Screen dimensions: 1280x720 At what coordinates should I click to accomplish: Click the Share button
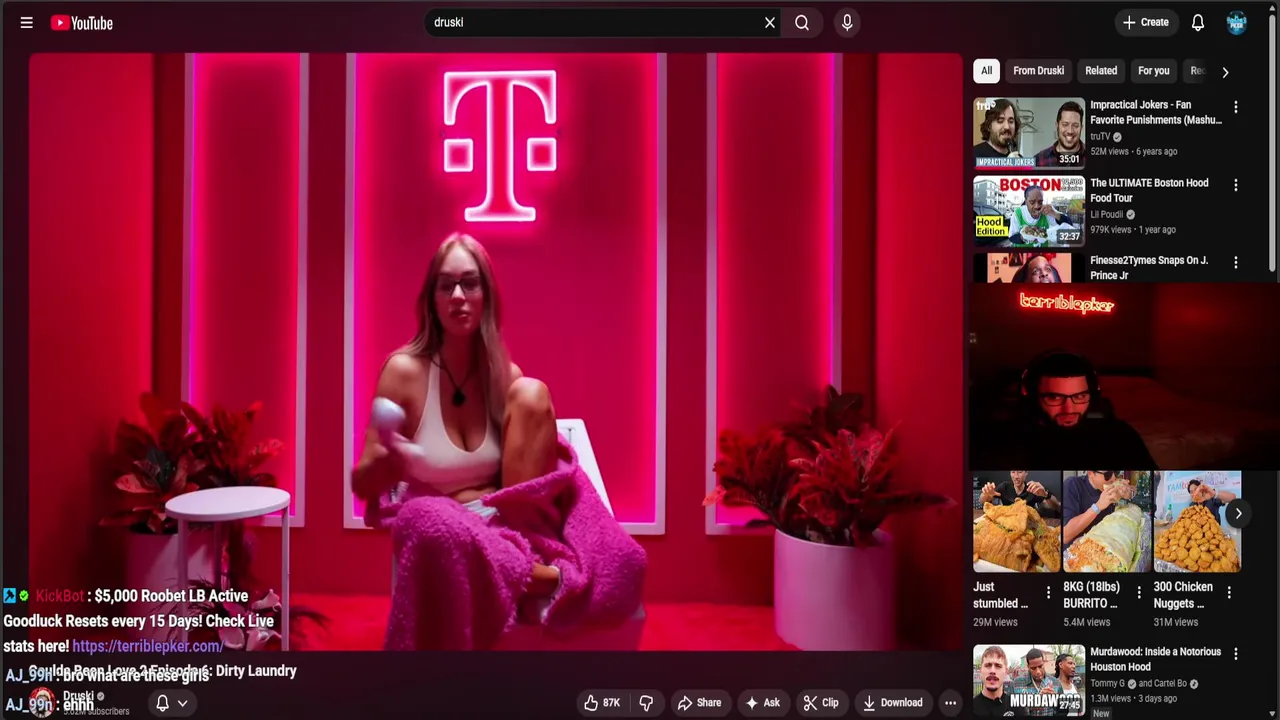(x=699, y=703)
